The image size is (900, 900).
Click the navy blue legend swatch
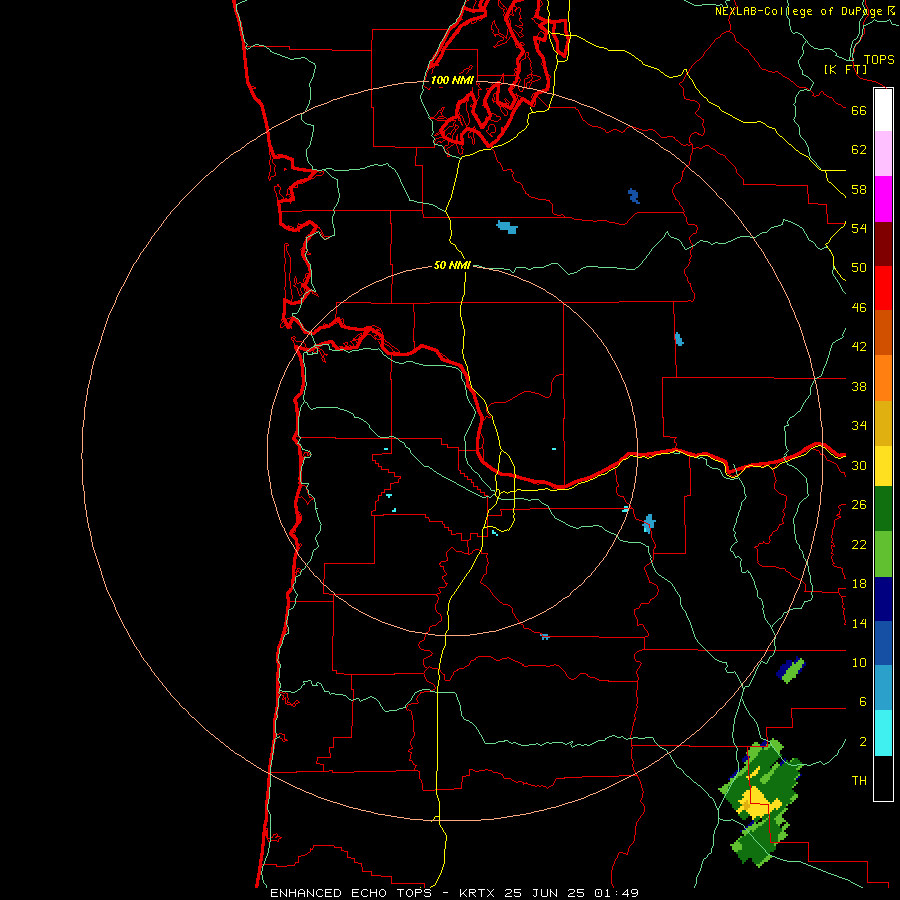[883, 599]
